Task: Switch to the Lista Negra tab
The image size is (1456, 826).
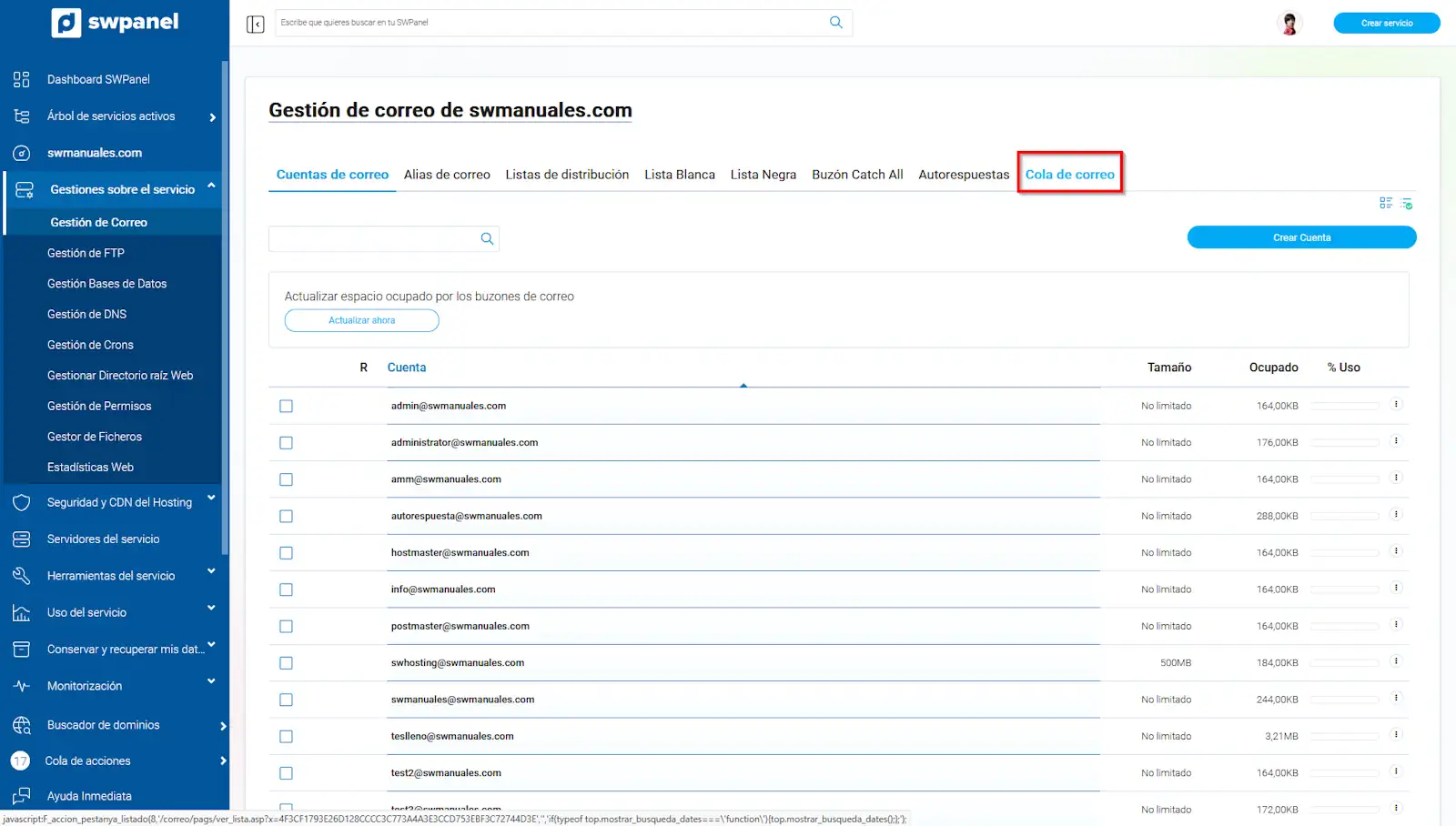Action: [x=763, y=175]
